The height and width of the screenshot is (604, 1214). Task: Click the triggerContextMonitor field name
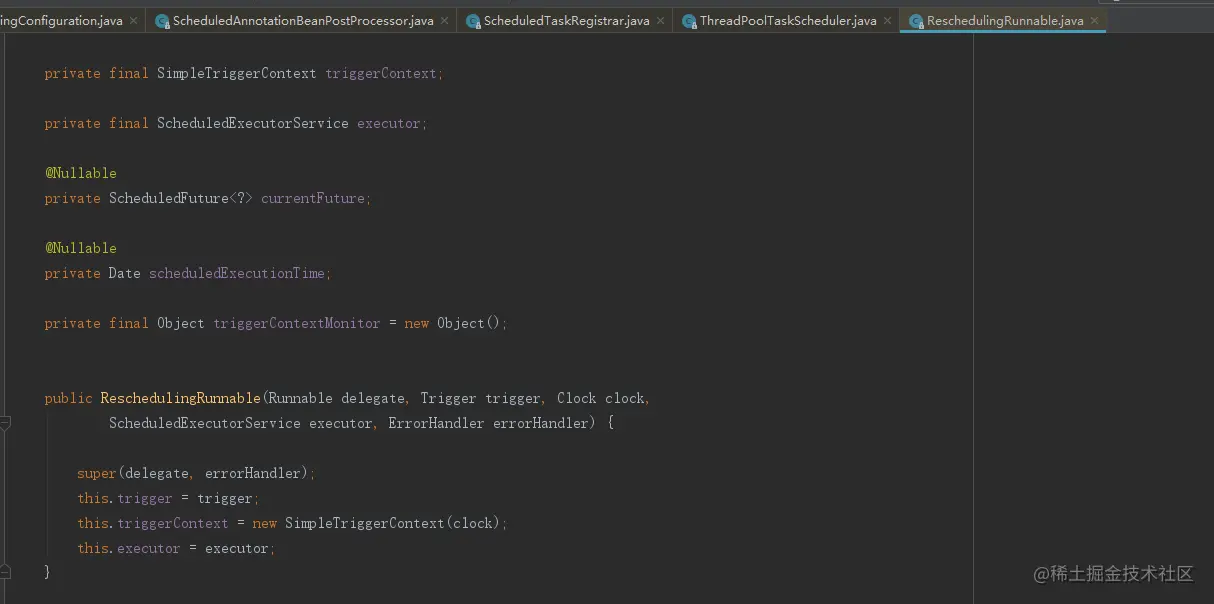[x=297, y=323]
